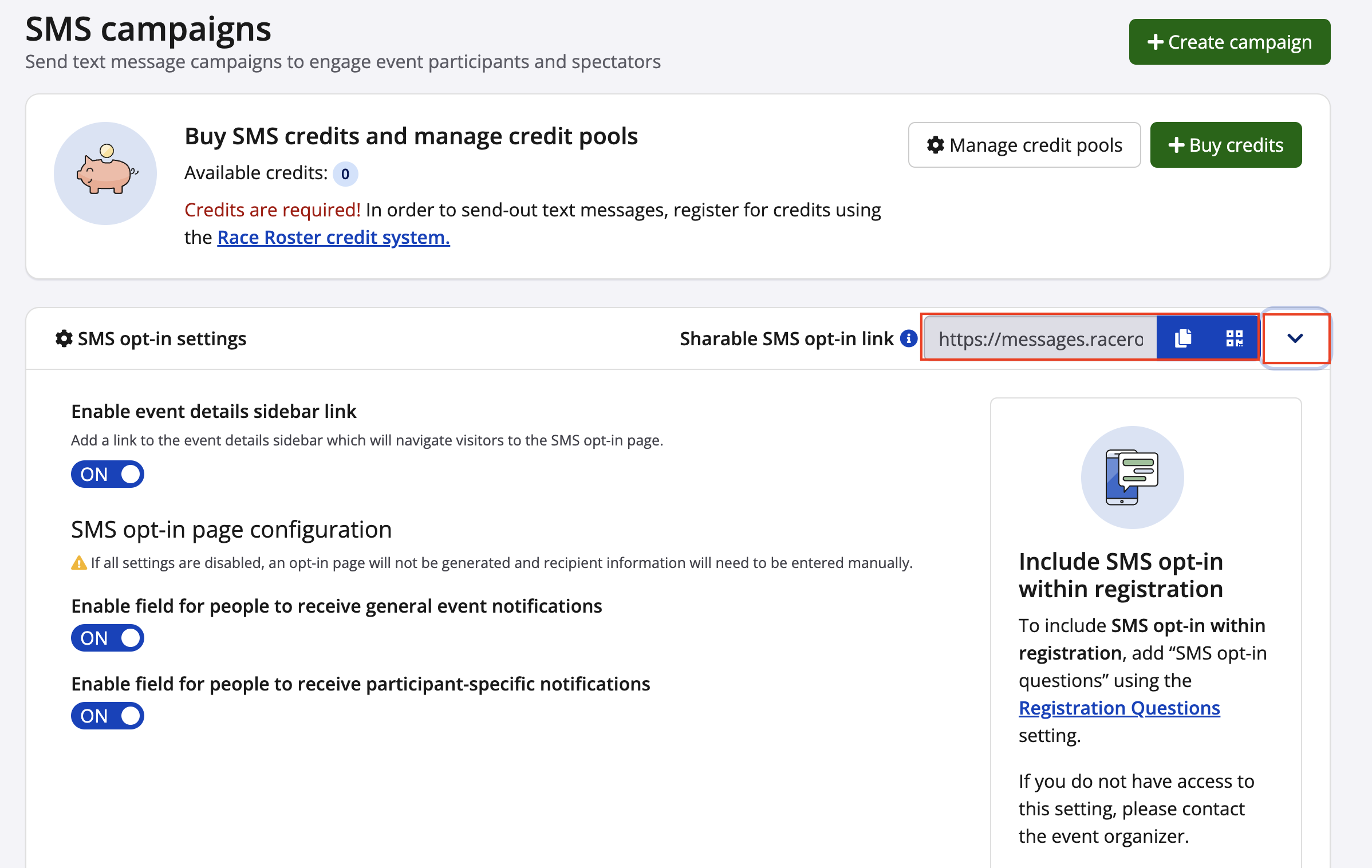The image size is (1372, 868).
Task: Click the phone message illustration icon
Action: point(1132,477)
